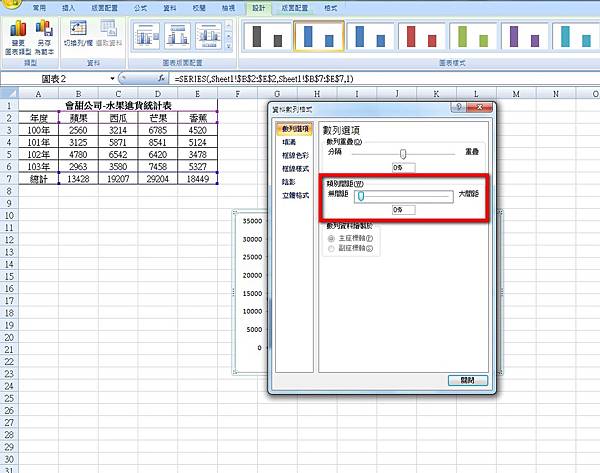Screen dimensions: 600x473
Task: Click cell with value 29204
Action: pyautogui.click(x=158, y=179)
